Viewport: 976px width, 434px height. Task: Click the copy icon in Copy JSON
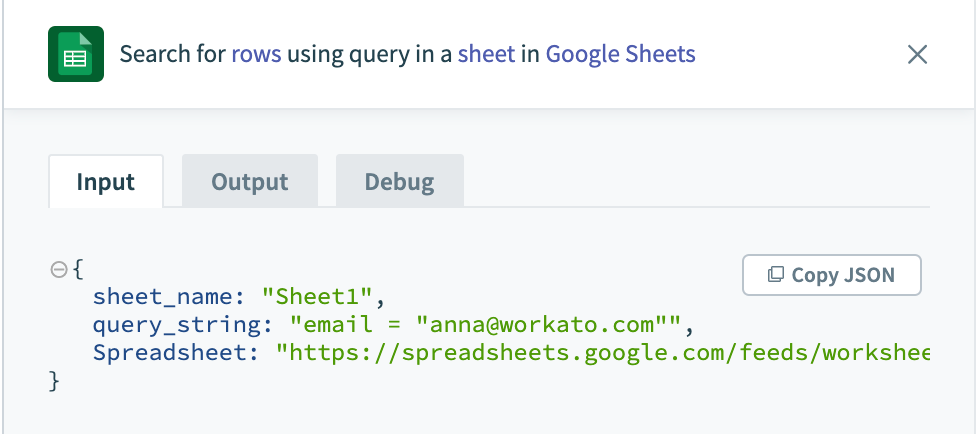click(x=775, y=275)
